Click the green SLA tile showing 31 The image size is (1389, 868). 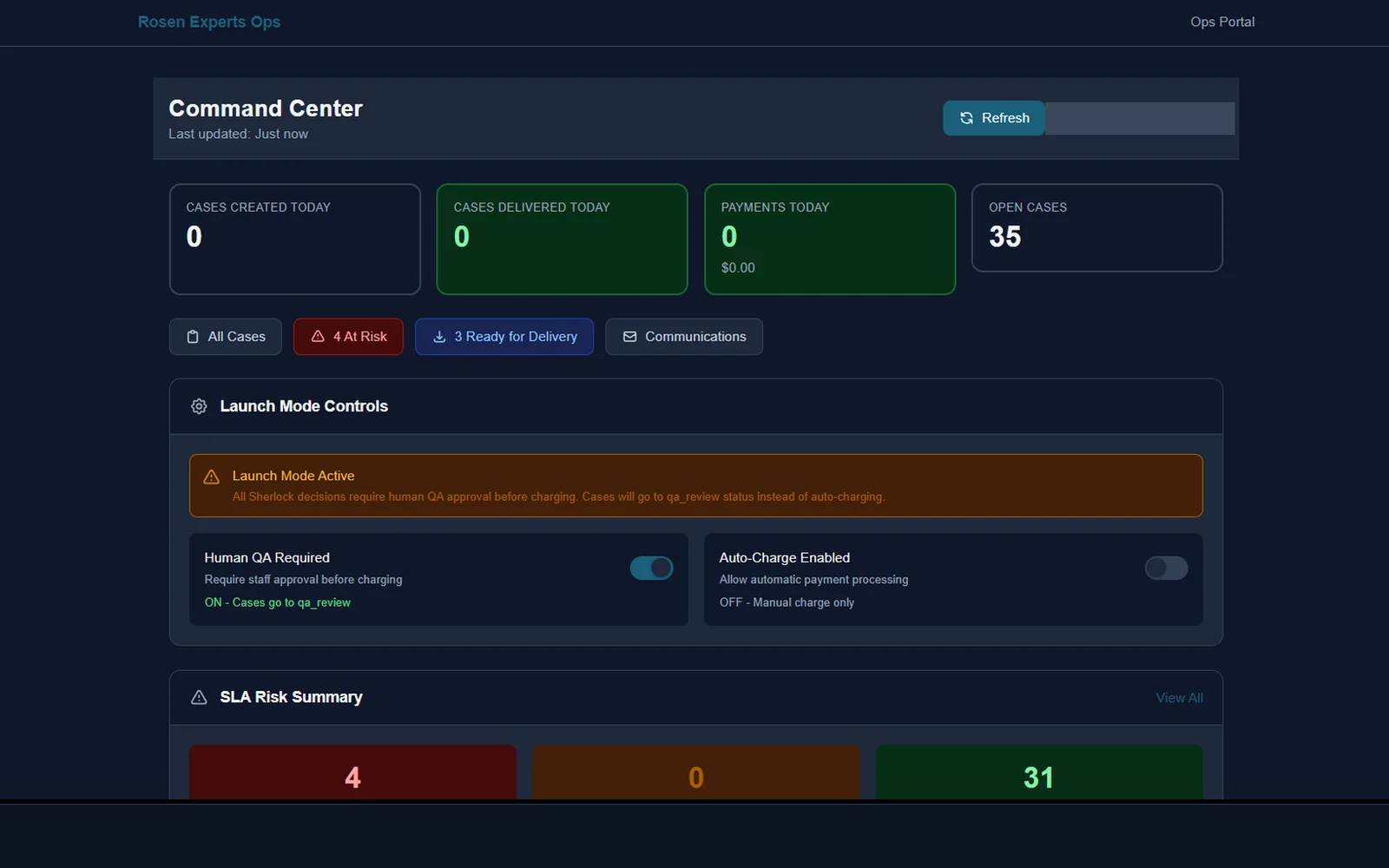click(x=1039, y=773)
